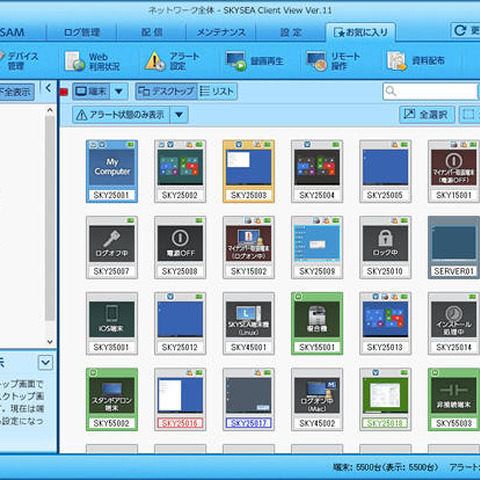Click the search magnifier icon

click(391, 91)
